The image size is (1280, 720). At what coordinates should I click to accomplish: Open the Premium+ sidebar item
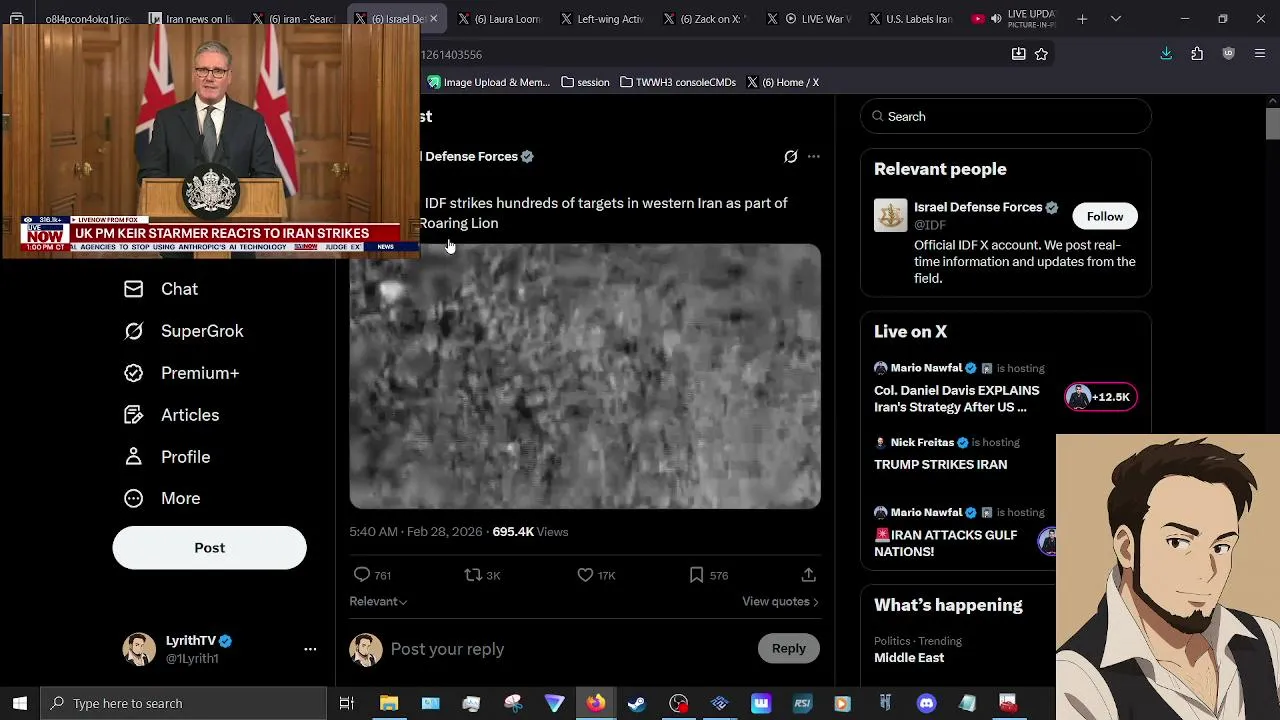click(181, 373)
